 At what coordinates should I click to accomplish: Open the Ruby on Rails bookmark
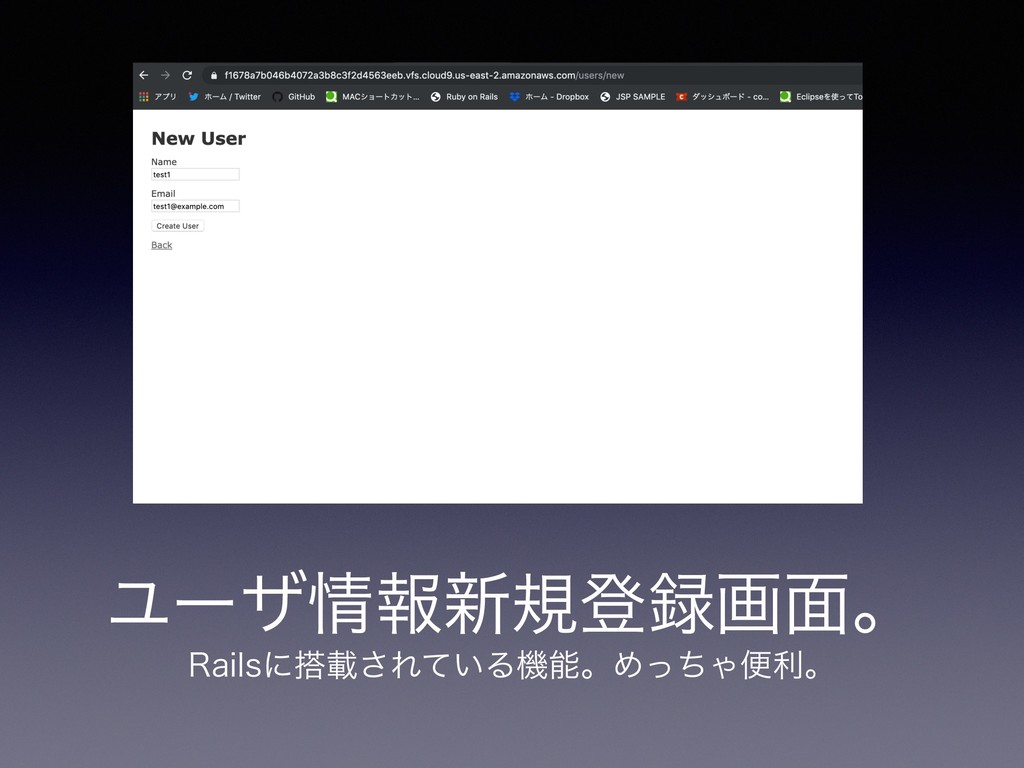[x=464, y=97]
